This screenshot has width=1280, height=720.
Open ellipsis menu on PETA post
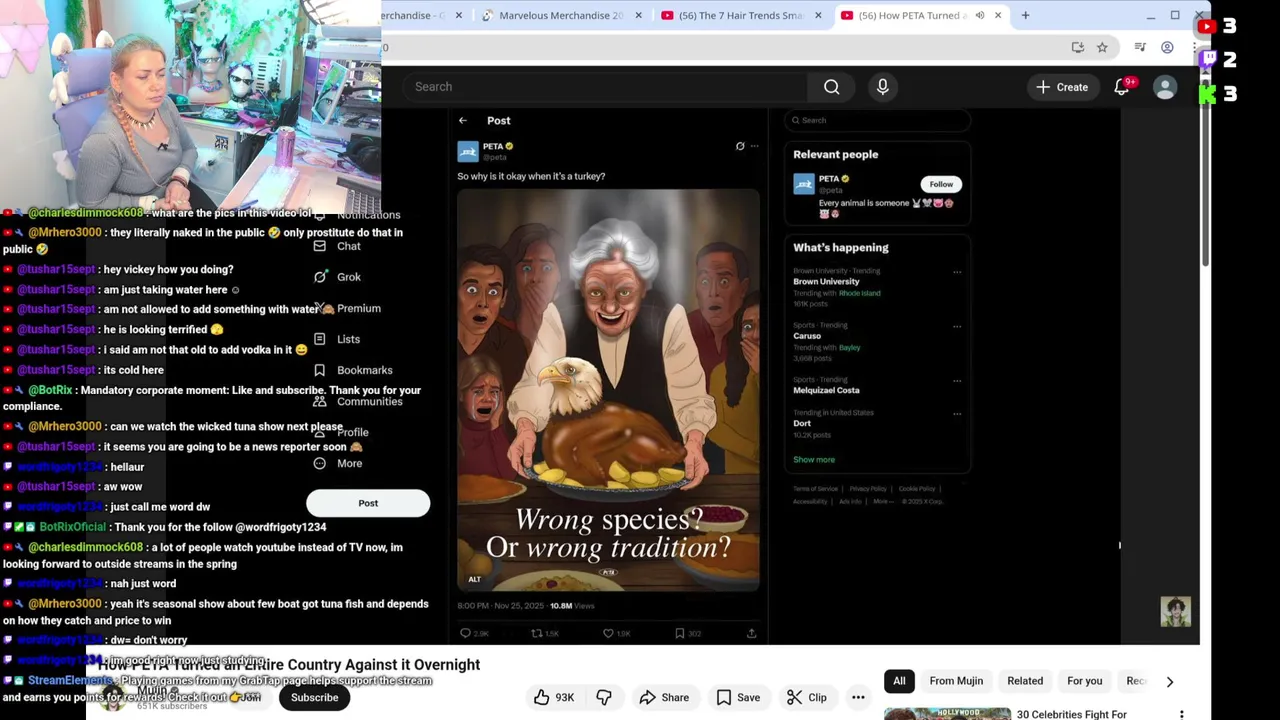tap(754, 146)
